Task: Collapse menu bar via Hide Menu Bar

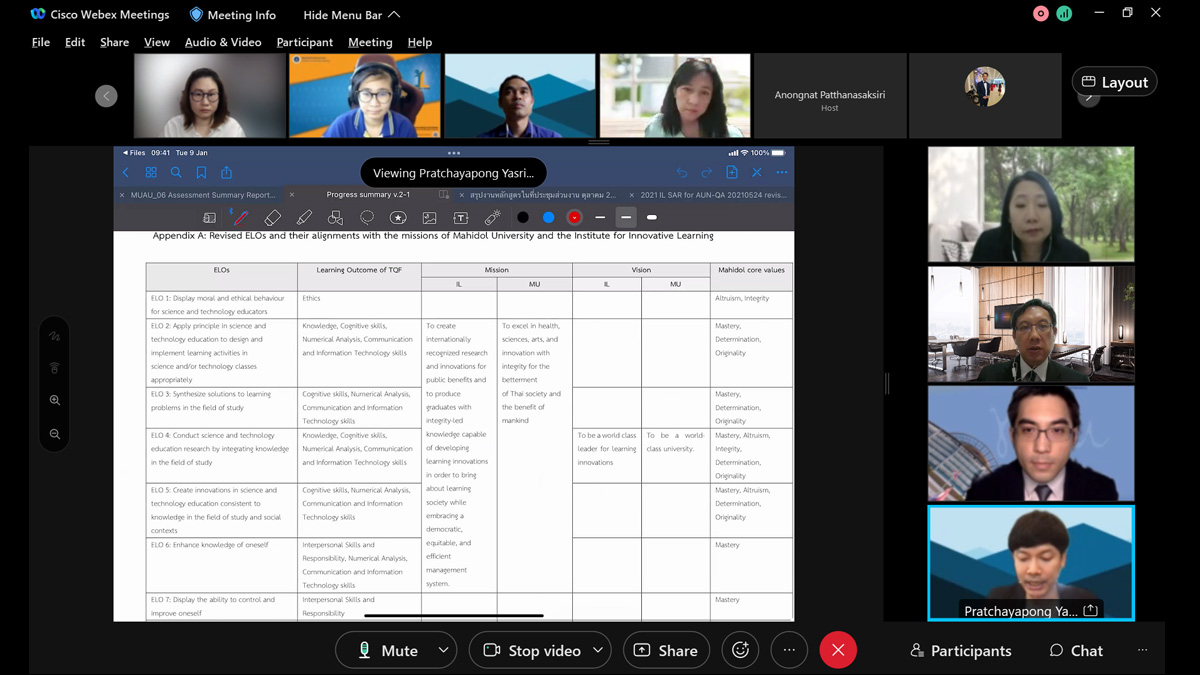Action: click(352, 15)
